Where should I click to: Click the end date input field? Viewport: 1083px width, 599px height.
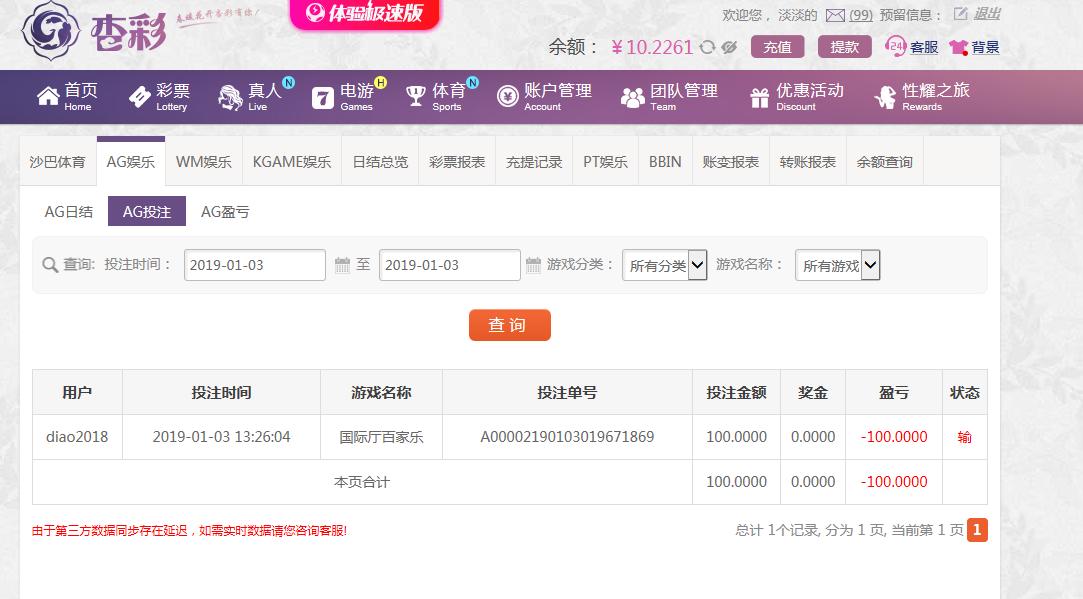(x=450, y=265)
